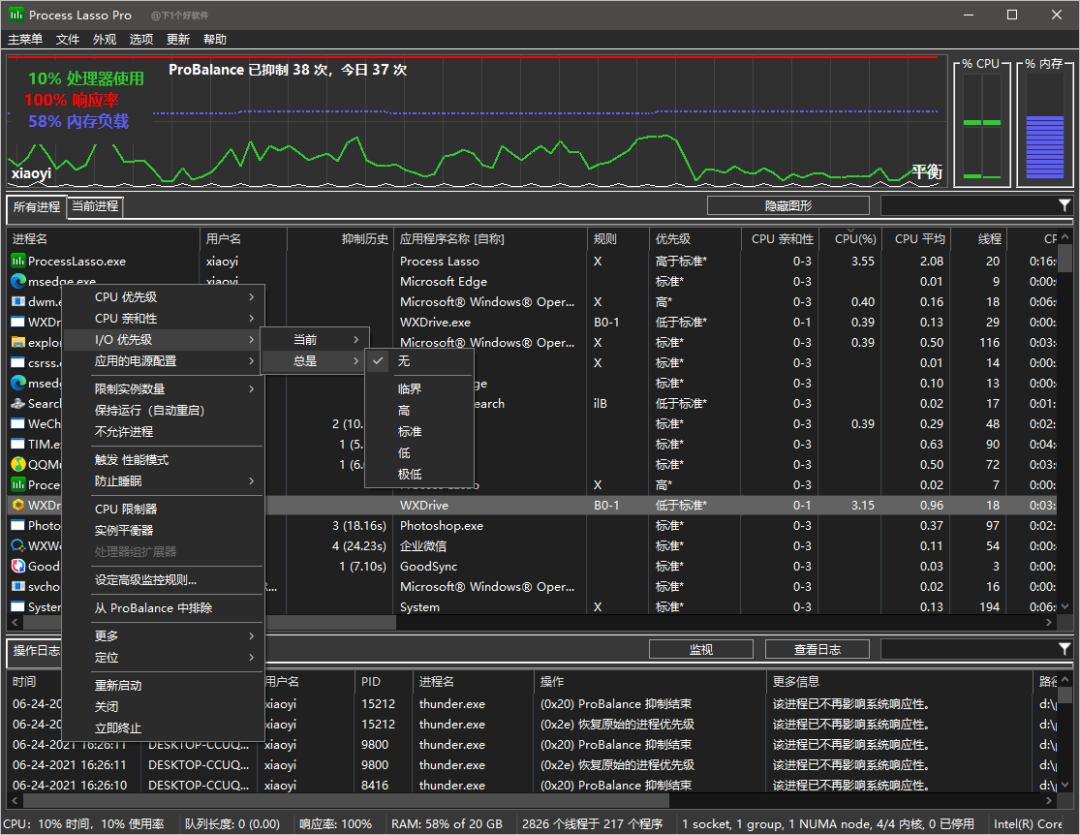1080x835 pixels.
Task: Click the 隐藏图形 button
Action: [788, 206]
